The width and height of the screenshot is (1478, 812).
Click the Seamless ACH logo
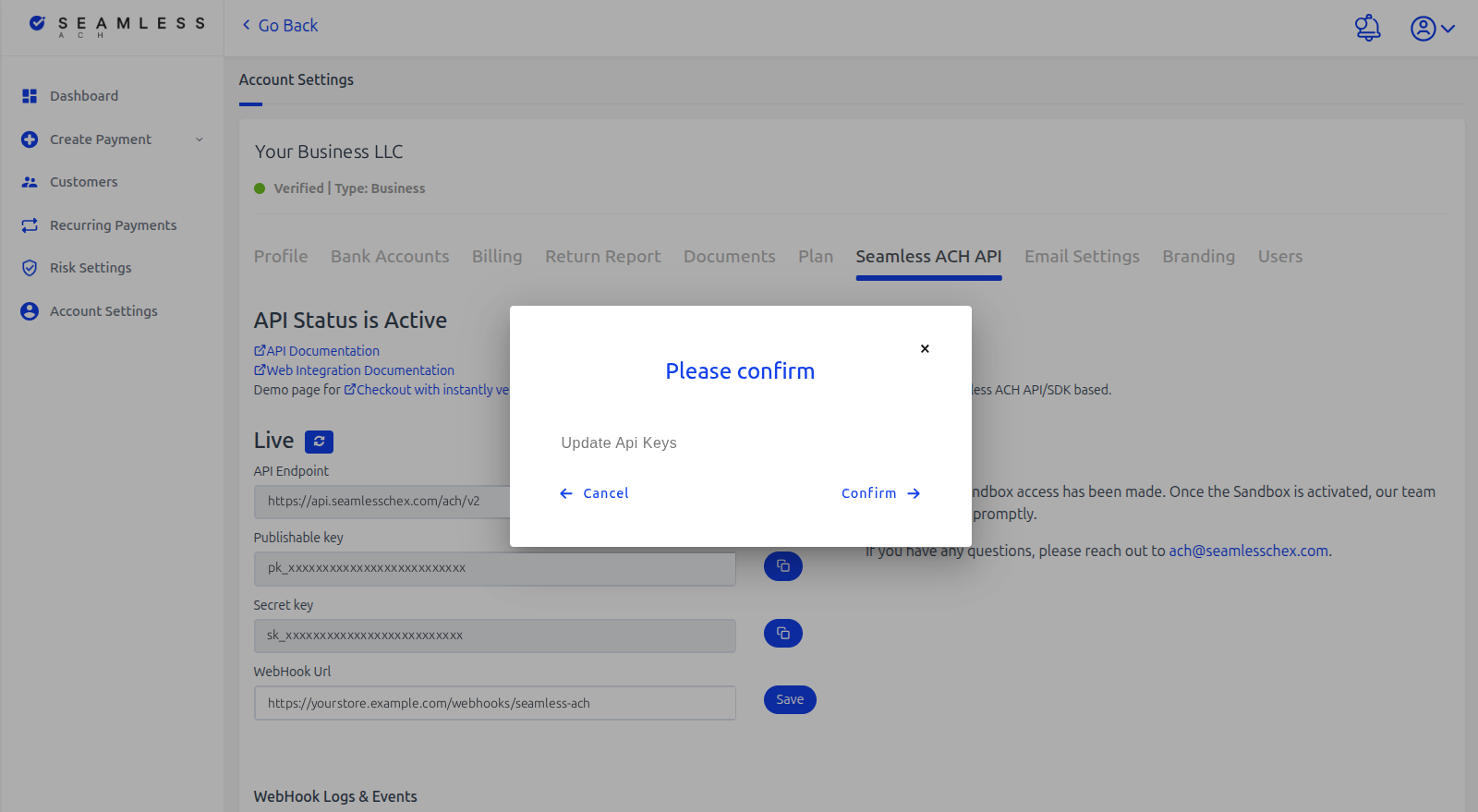(x=116, y=26)
